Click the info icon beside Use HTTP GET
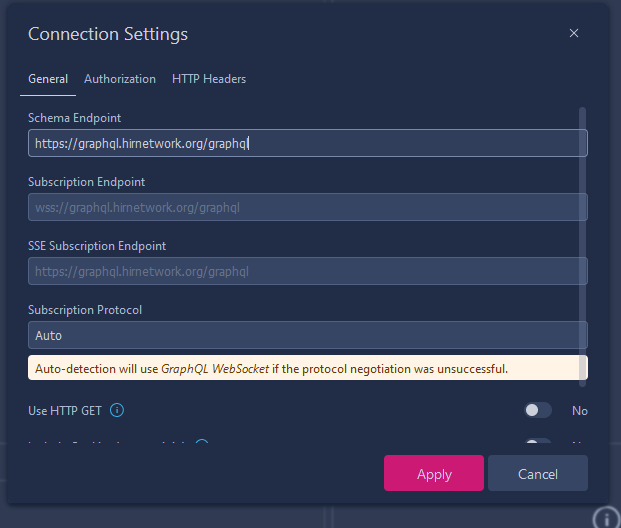Viewport: 621px width, 528px height. (117, 410)
